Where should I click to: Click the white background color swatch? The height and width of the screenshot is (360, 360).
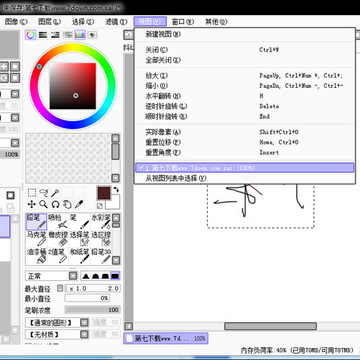115,203
